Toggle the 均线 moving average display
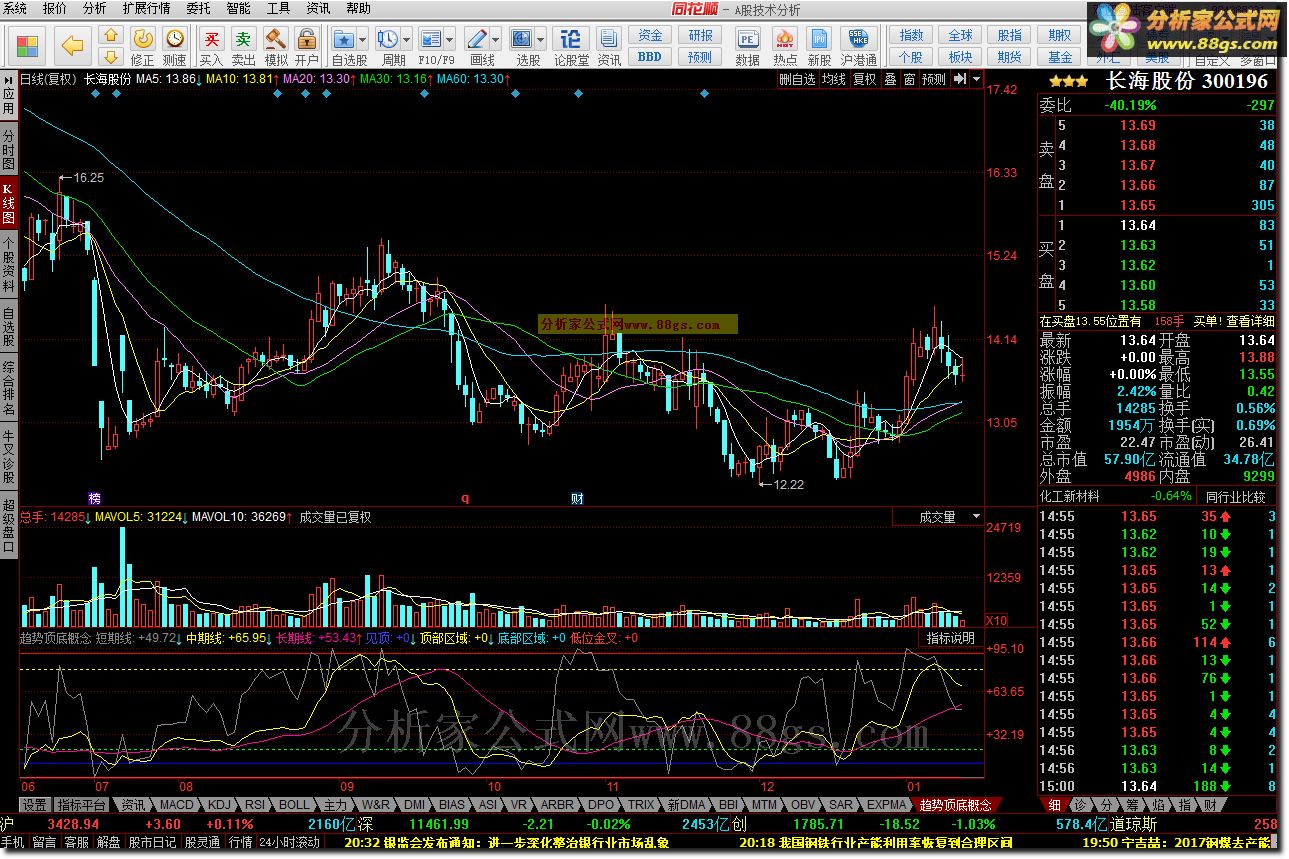 click(x=833, y=79)
